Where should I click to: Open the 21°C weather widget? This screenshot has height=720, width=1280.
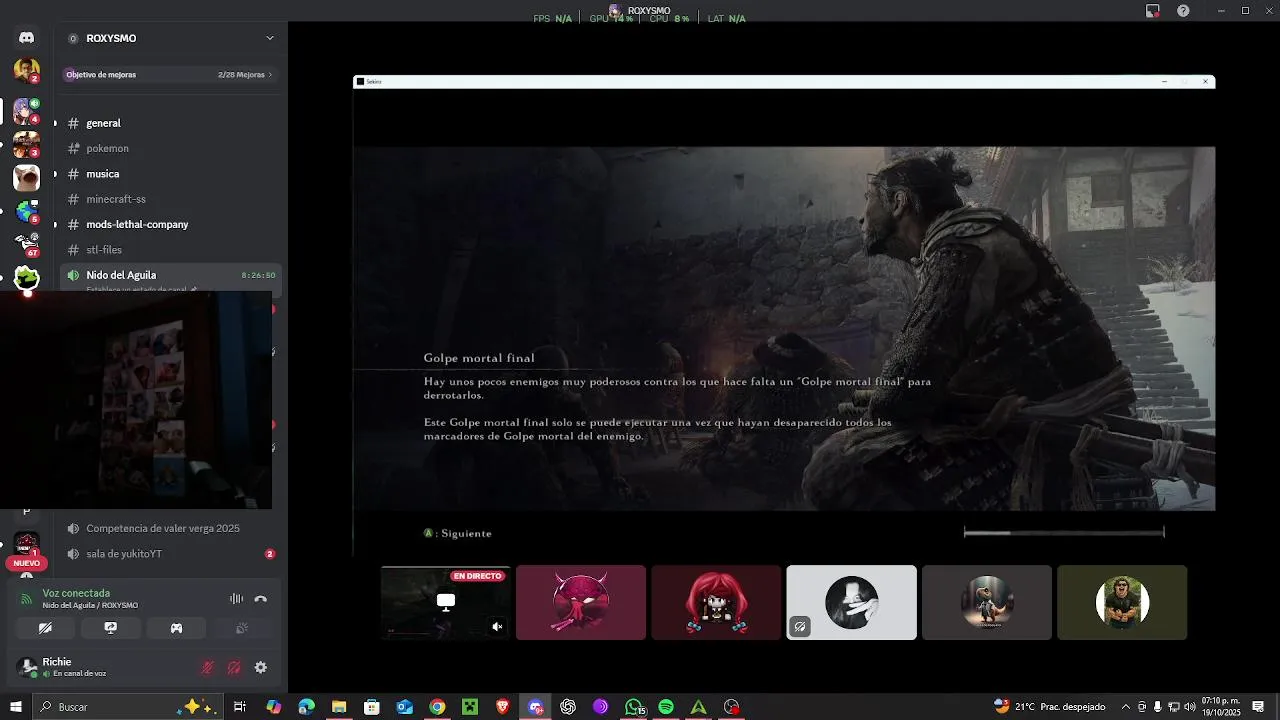click(1050, 707)
